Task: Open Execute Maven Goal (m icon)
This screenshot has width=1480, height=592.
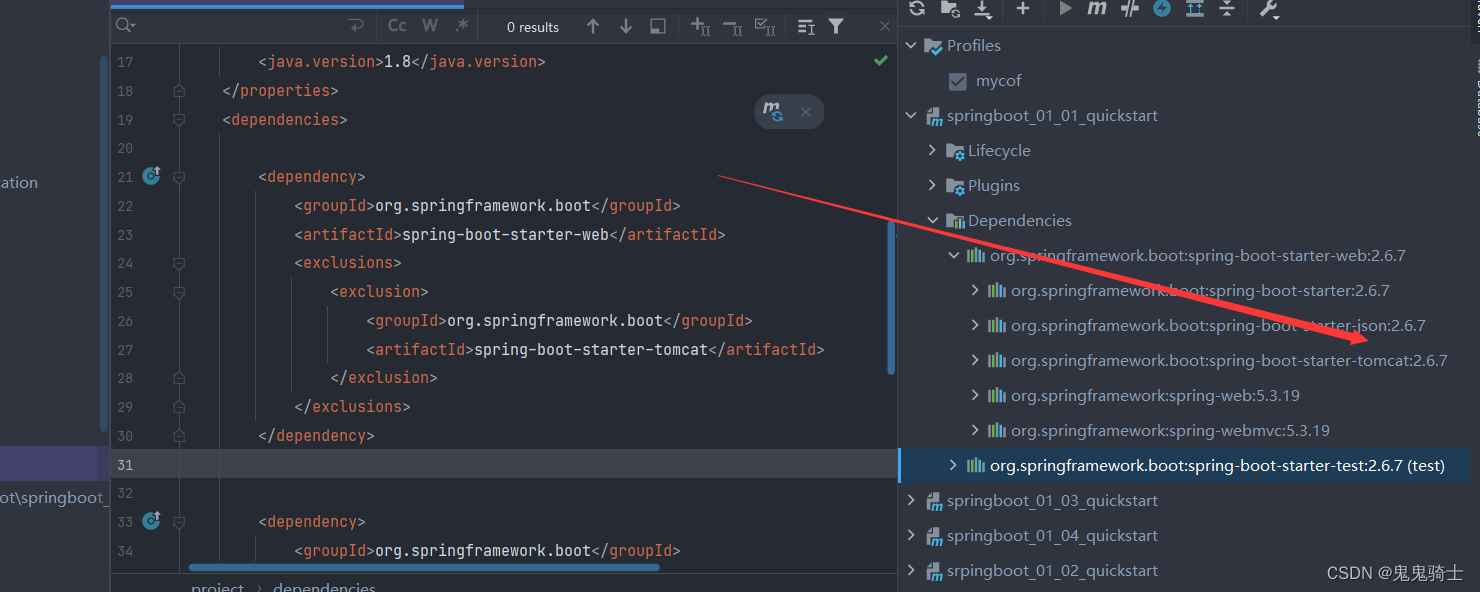Action: [x=1097, y=9]
